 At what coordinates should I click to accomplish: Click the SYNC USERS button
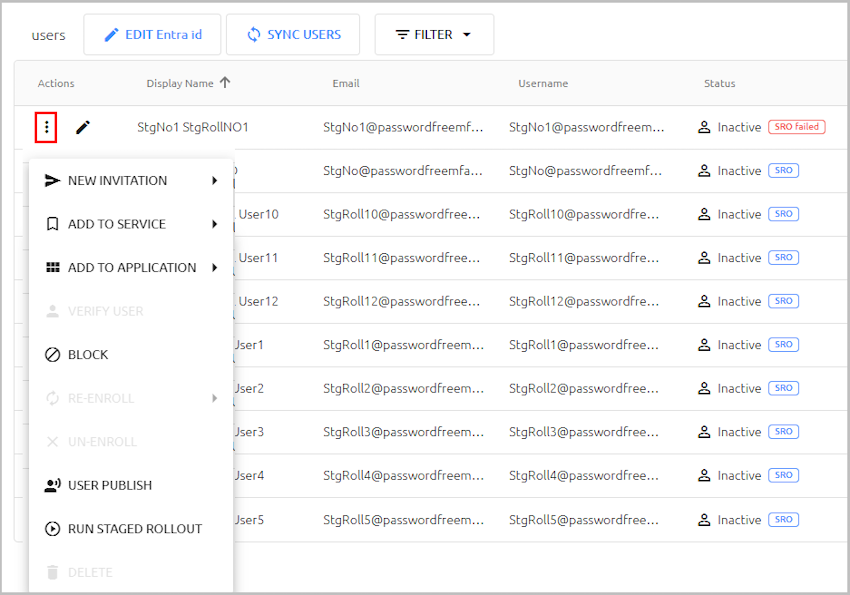[293, 35]
